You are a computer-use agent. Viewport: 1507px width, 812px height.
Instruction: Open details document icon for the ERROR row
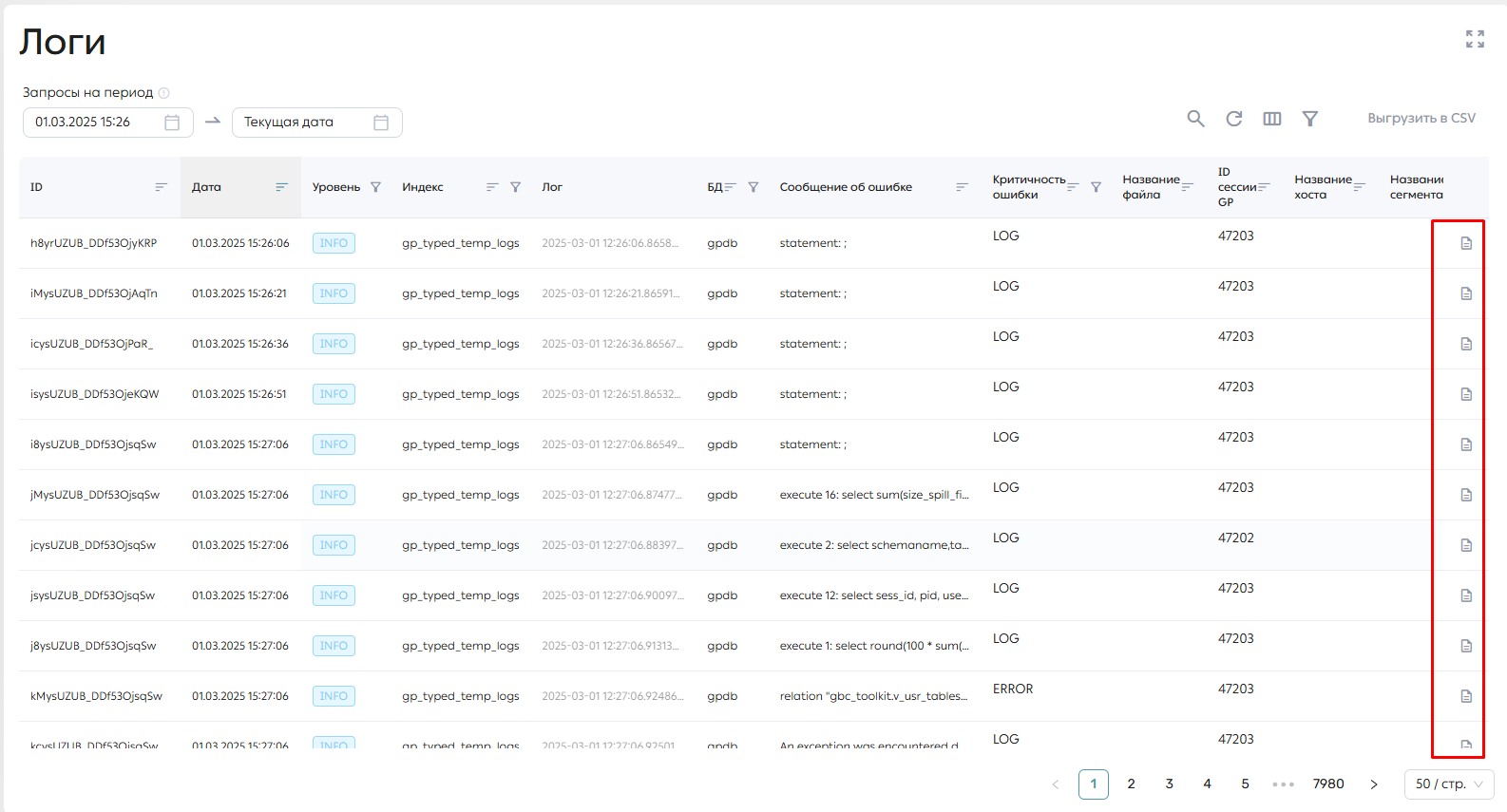[x=1466, y=696]
